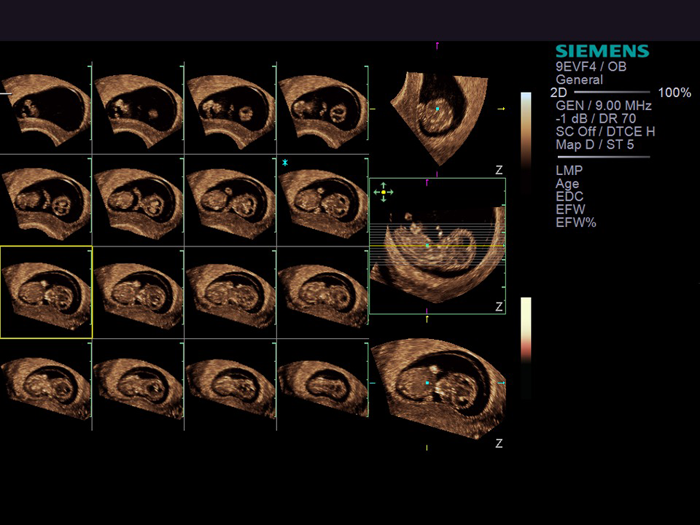Select fourth slice in the top row

[323, 108]
